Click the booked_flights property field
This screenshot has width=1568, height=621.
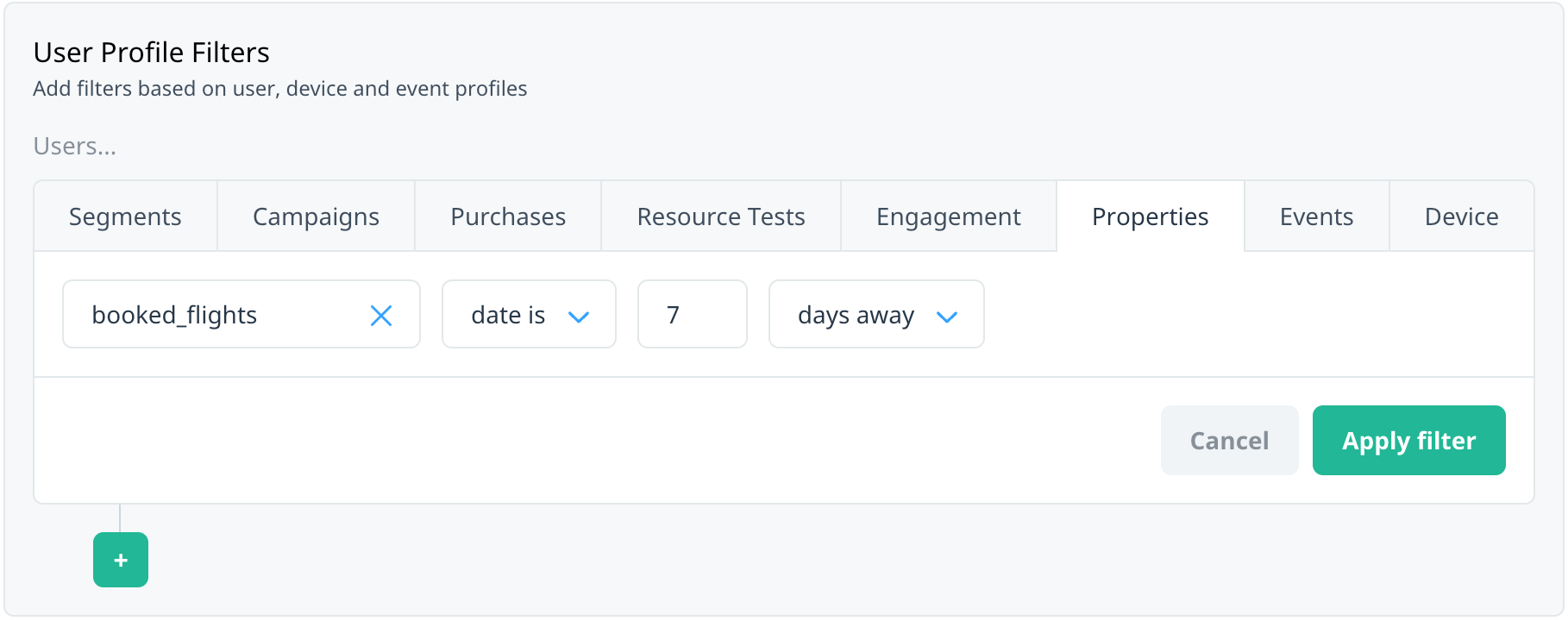coord(241,314)
